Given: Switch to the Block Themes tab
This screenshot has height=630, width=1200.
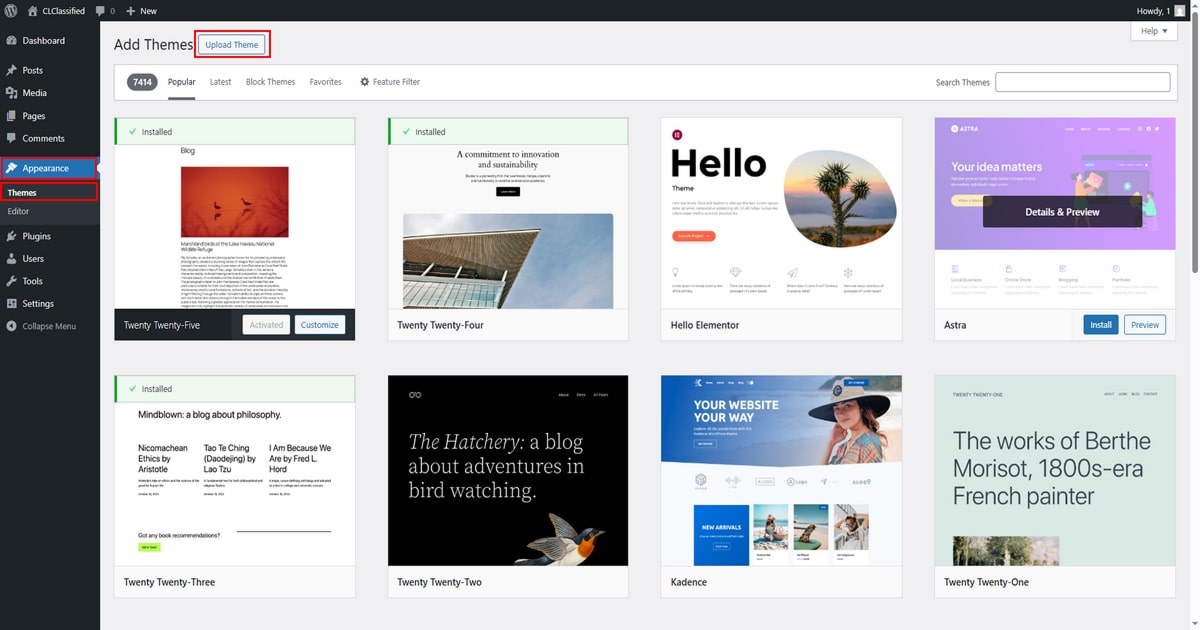Looking at the screenshot, I should click(x=270, y=82).
